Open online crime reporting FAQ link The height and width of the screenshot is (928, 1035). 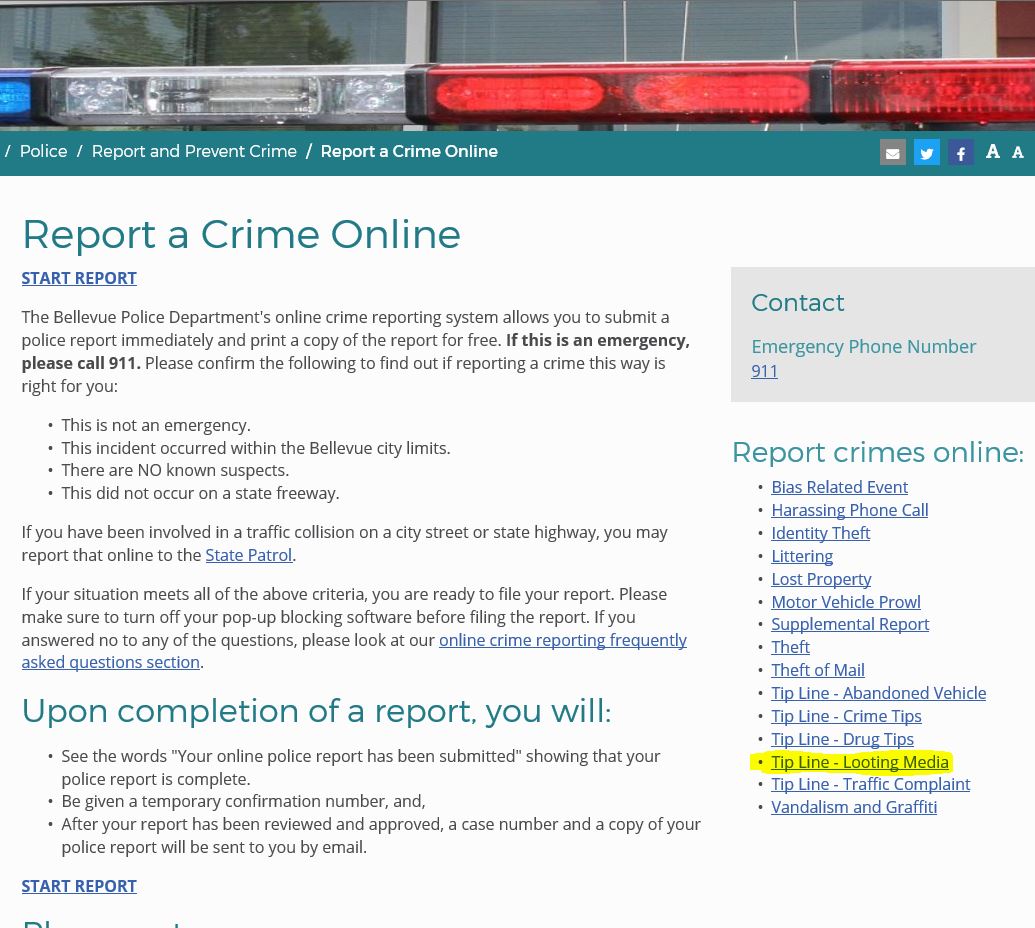562,640
